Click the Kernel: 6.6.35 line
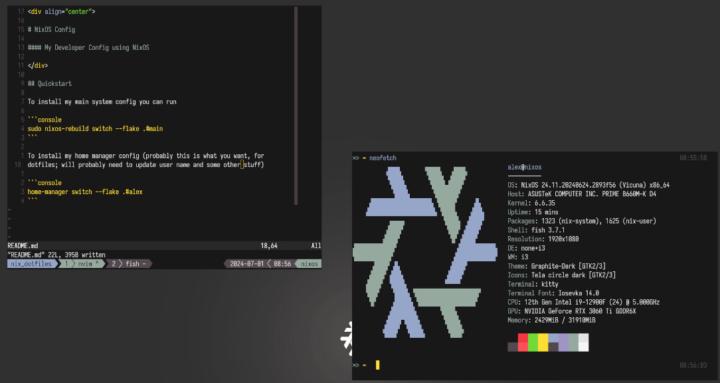The height and width of the screenshot is (383, 720). point(531,203)
